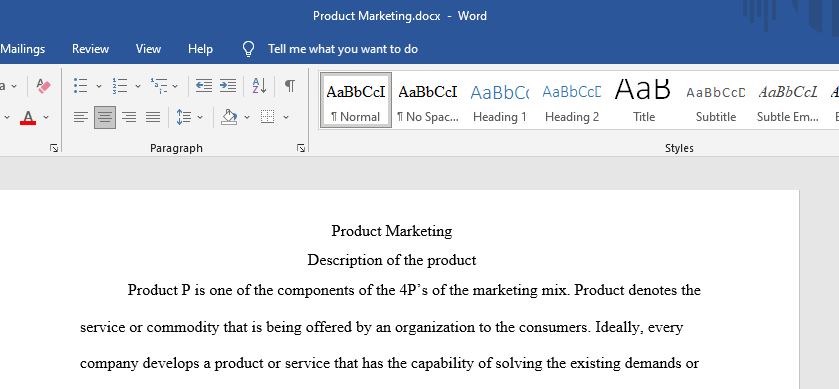Screen dimensions: 839x389
Task: Open line spacing dropdown arrow
Action: pos(200,117)
